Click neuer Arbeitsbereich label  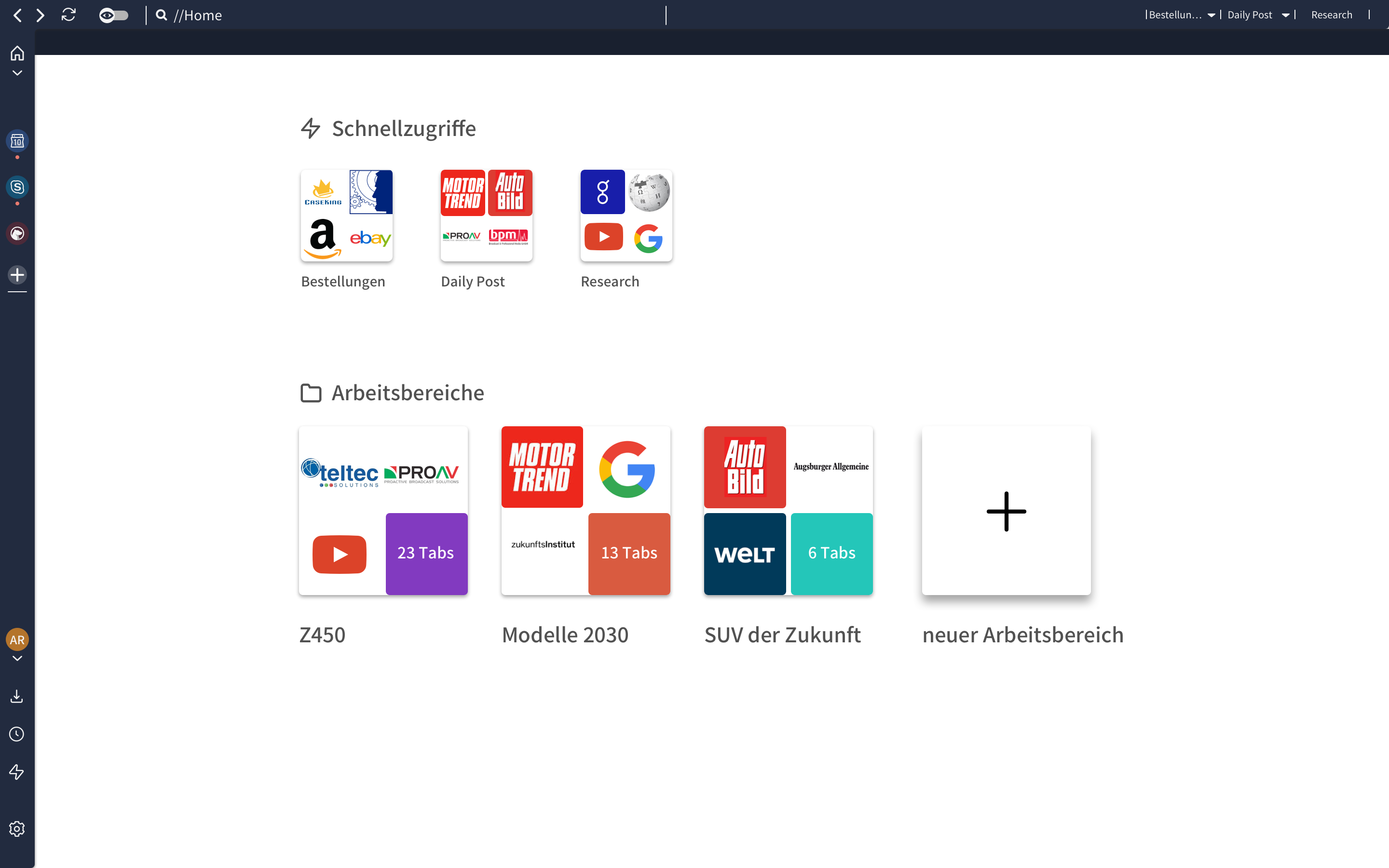coord(1023,635)
